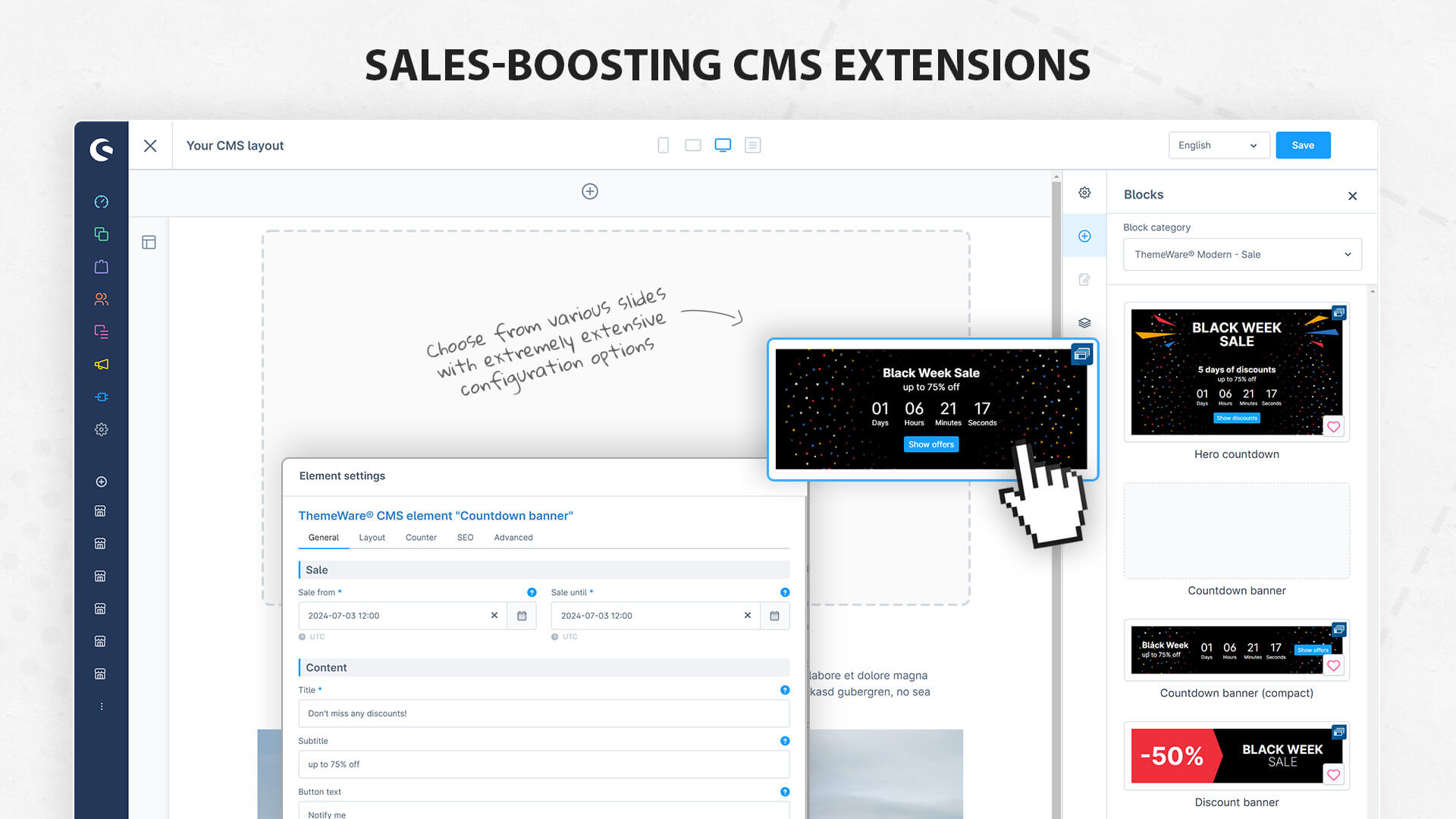Screen dimensions: 1456x819
Task: Switch to the Counter tab in element settings
Action: coord(421,537)
